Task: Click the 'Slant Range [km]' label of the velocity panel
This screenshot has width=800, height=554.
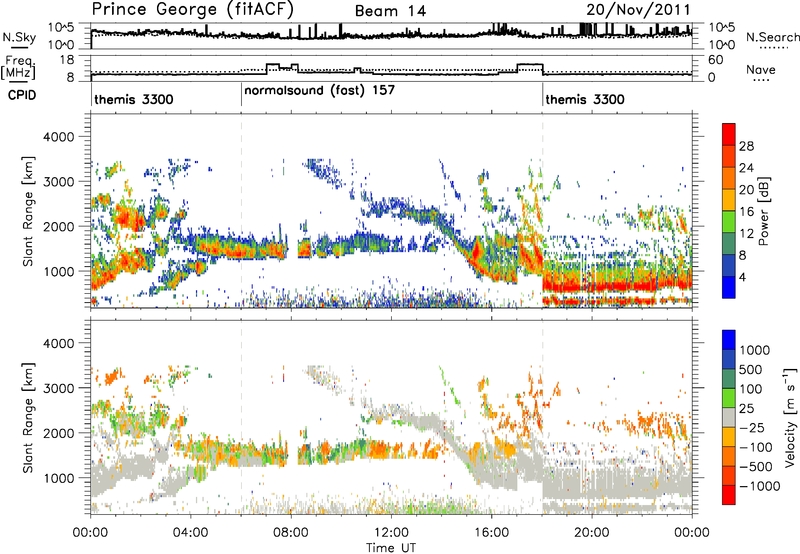Action: click(28, 418)
